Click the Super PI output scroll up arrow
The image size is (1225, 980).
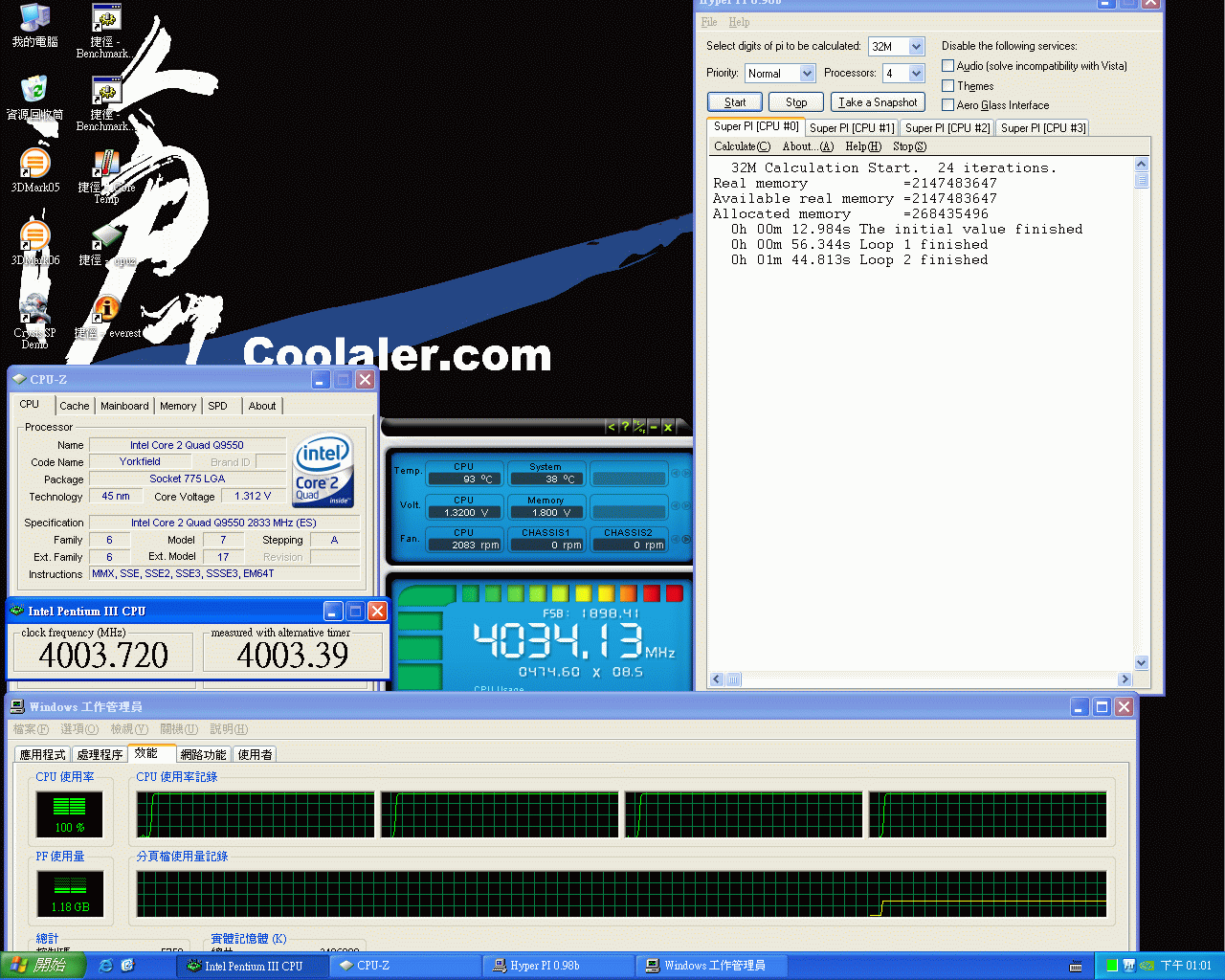[x=1141, y=165]
